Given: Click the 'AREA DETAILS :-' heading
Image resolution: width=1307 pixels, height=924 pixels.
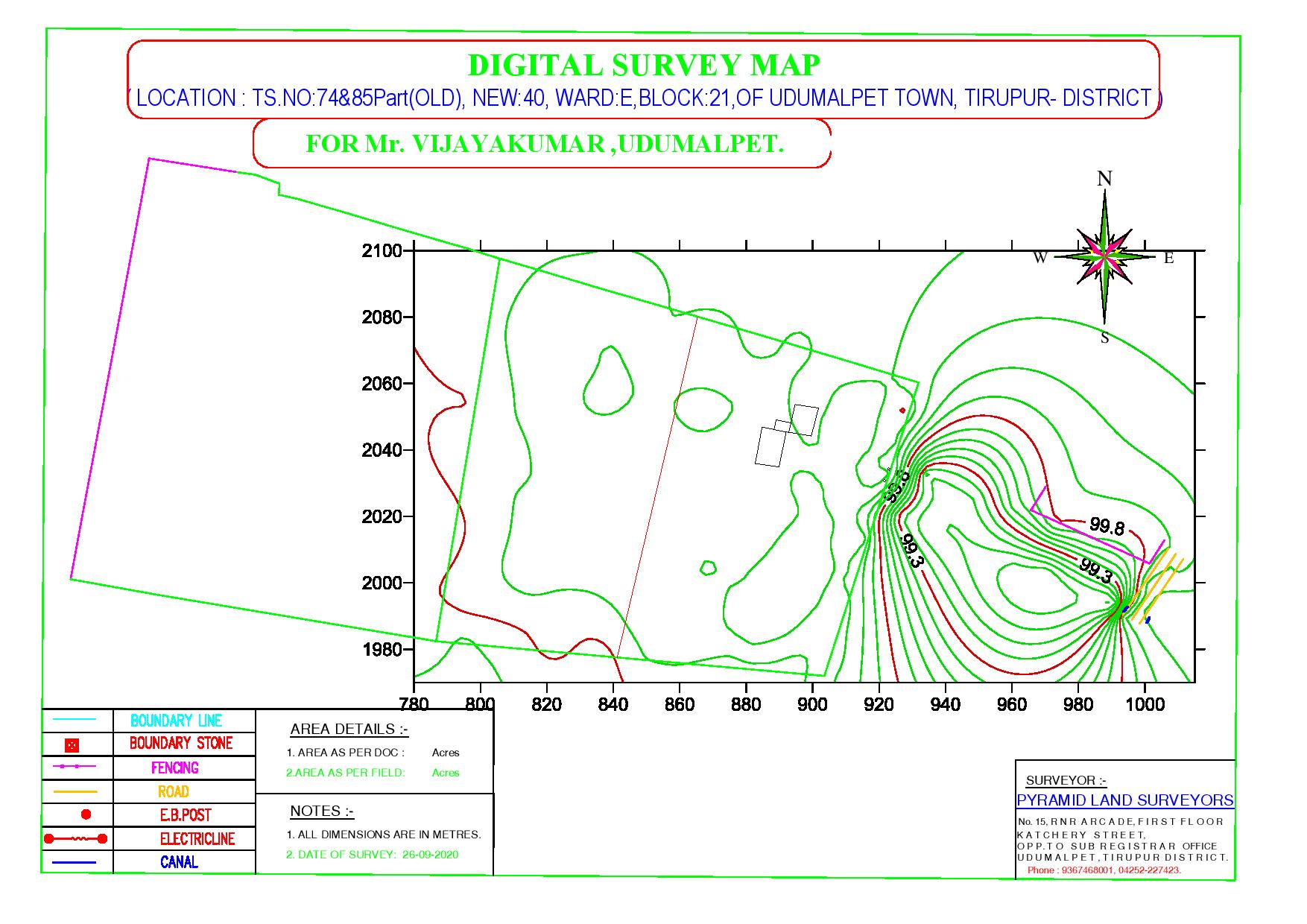Looking at the screenshot, I should [x=349, y=729].
